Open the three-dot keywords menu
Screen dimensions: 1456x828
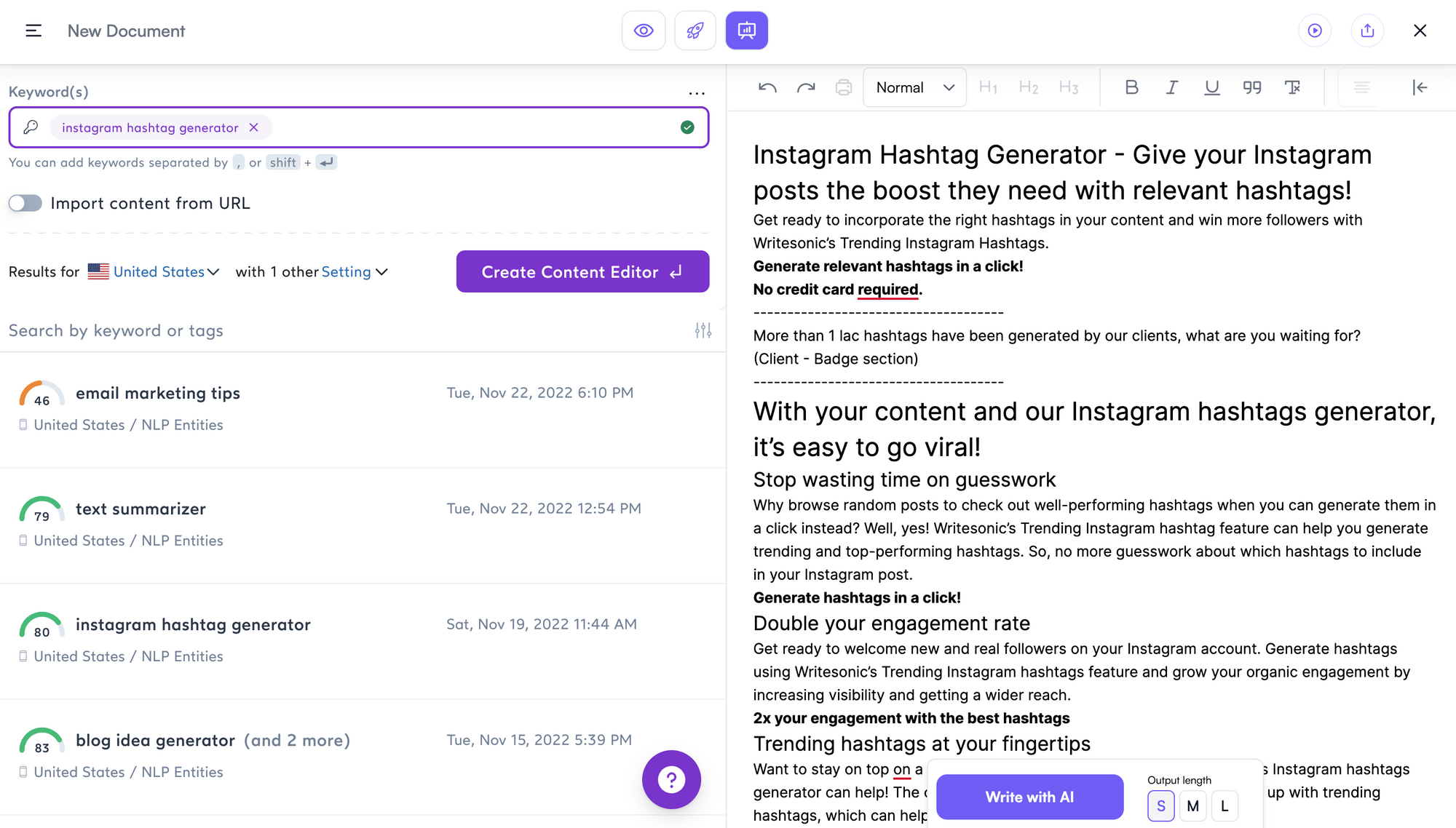[x=697, y=92]
